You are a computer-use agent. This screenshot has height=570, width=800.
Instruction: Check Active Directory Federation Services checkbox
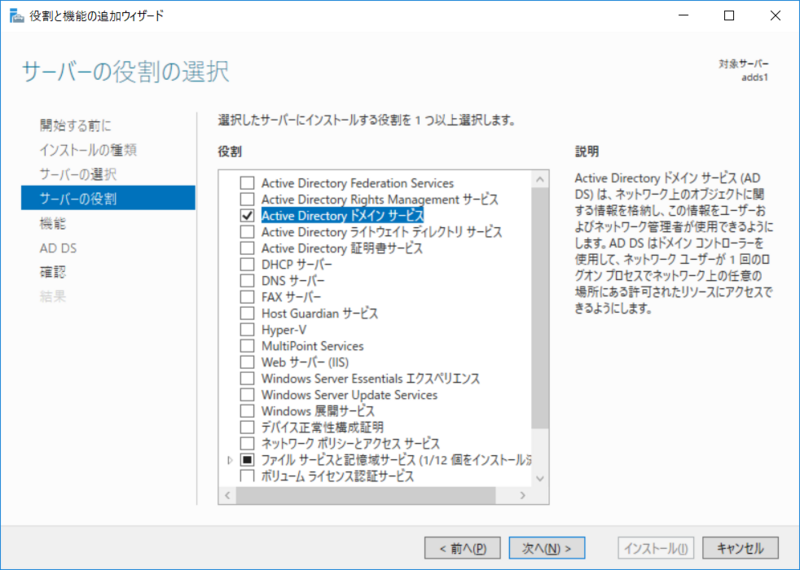coord(247,183)
